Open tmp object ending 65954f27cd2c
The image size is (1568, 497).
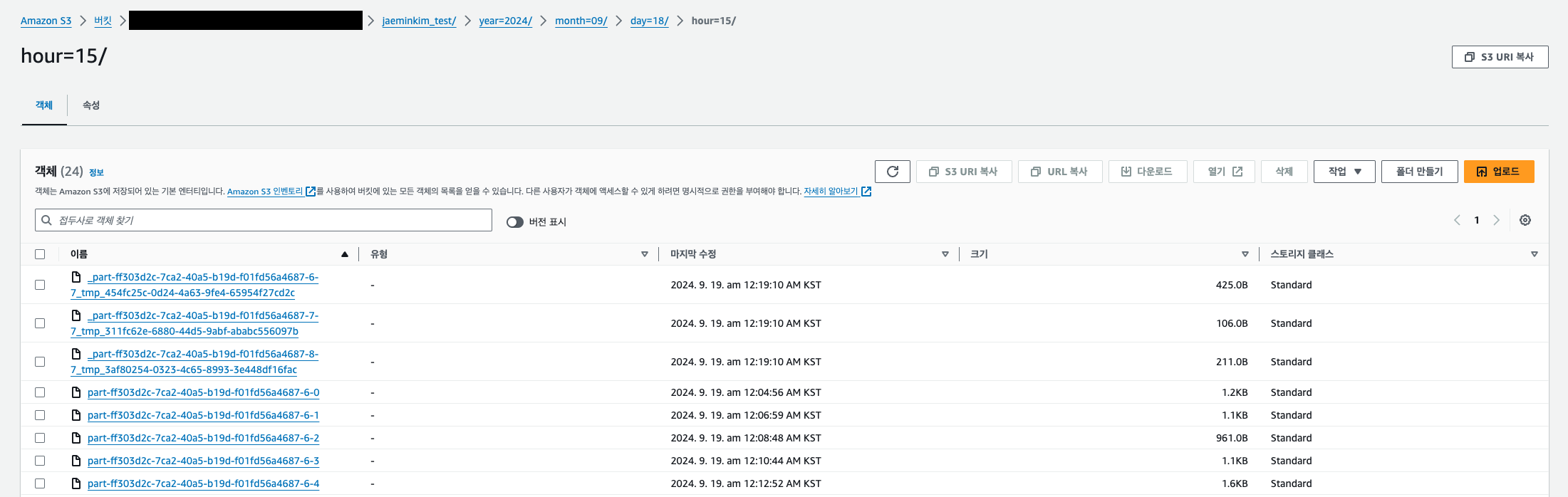194,285
